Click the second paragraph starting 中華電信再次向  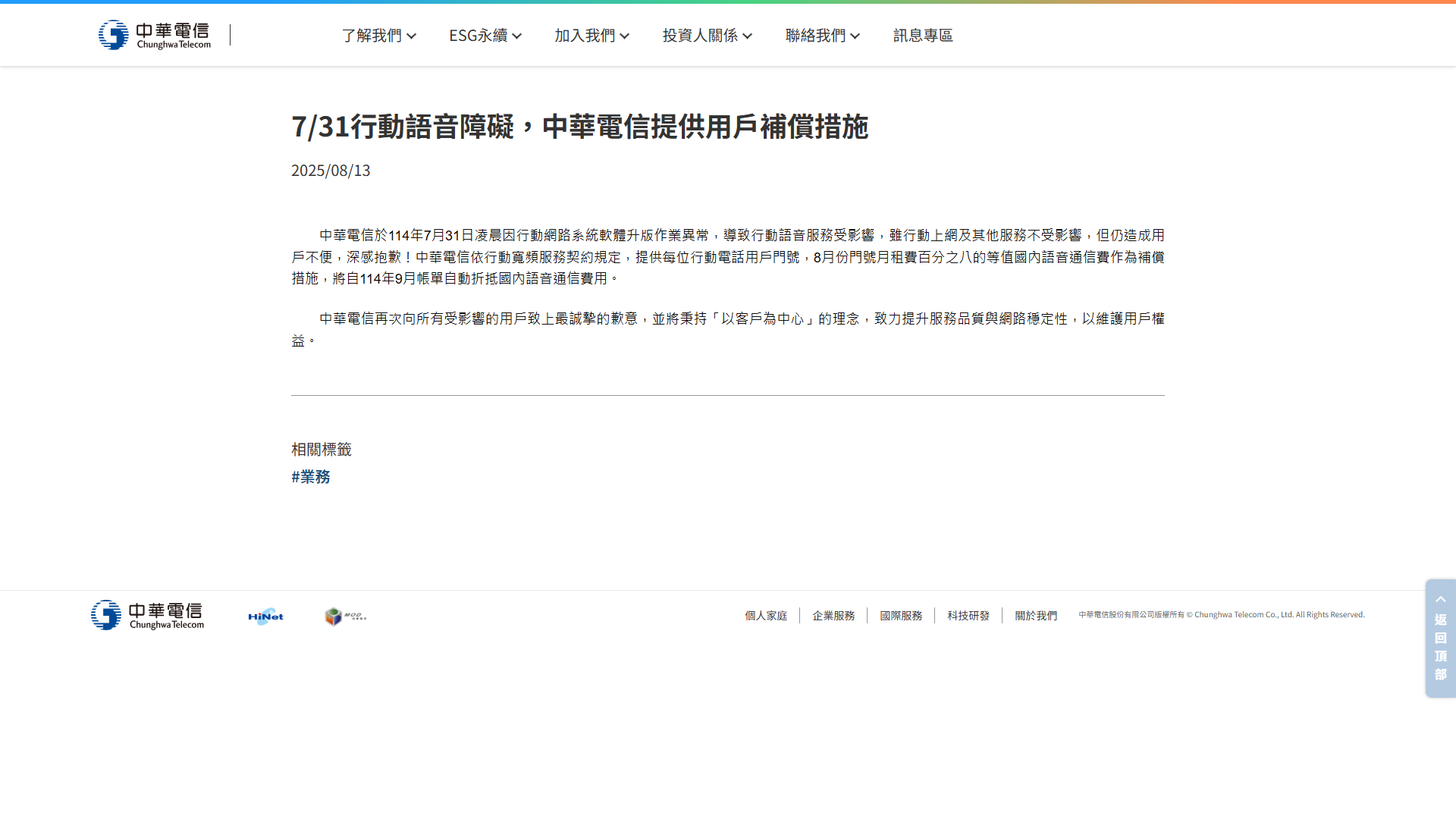tap(728, 330)
